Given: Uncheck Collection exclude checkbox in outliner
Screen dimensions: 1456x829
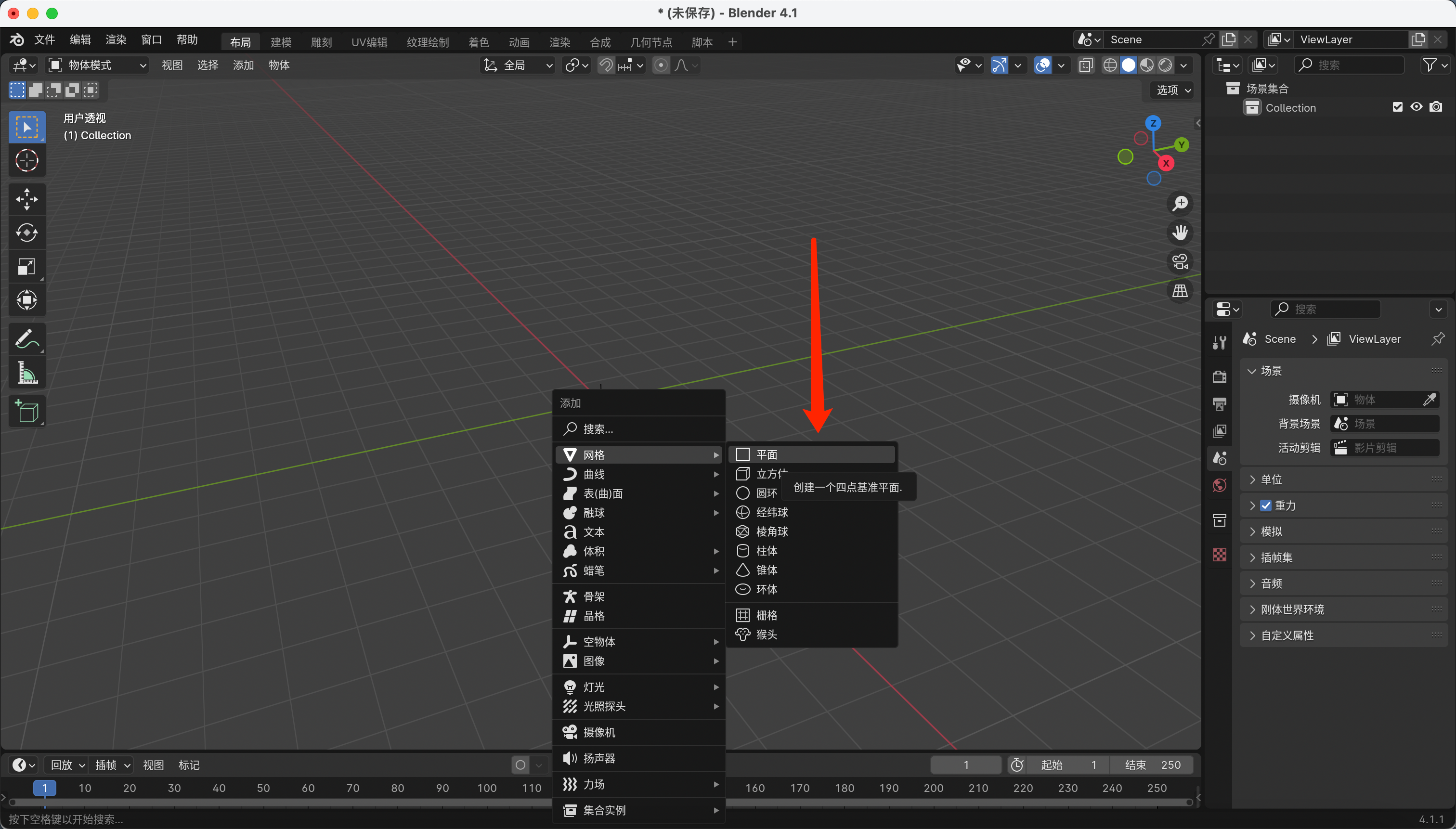Looking at the screenshot, I should tap(1397, 107).
